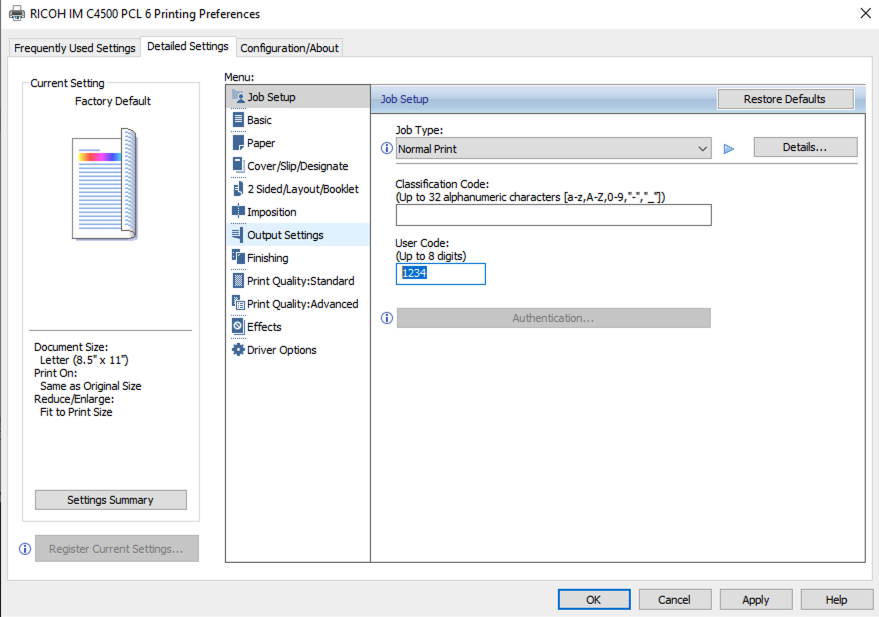Switch to Frequently Used Settings tab
The height and width of the screenshot is (617, 879).
[x=75, y=48]
